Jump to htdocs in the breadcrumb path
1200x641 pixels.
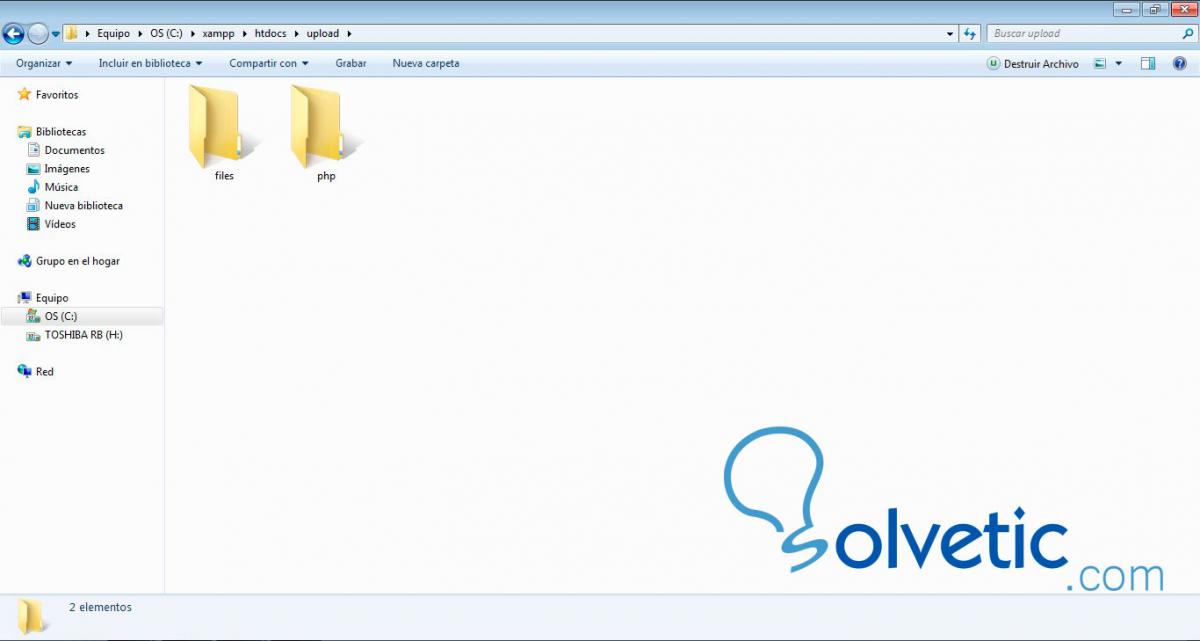click(272, 33)
